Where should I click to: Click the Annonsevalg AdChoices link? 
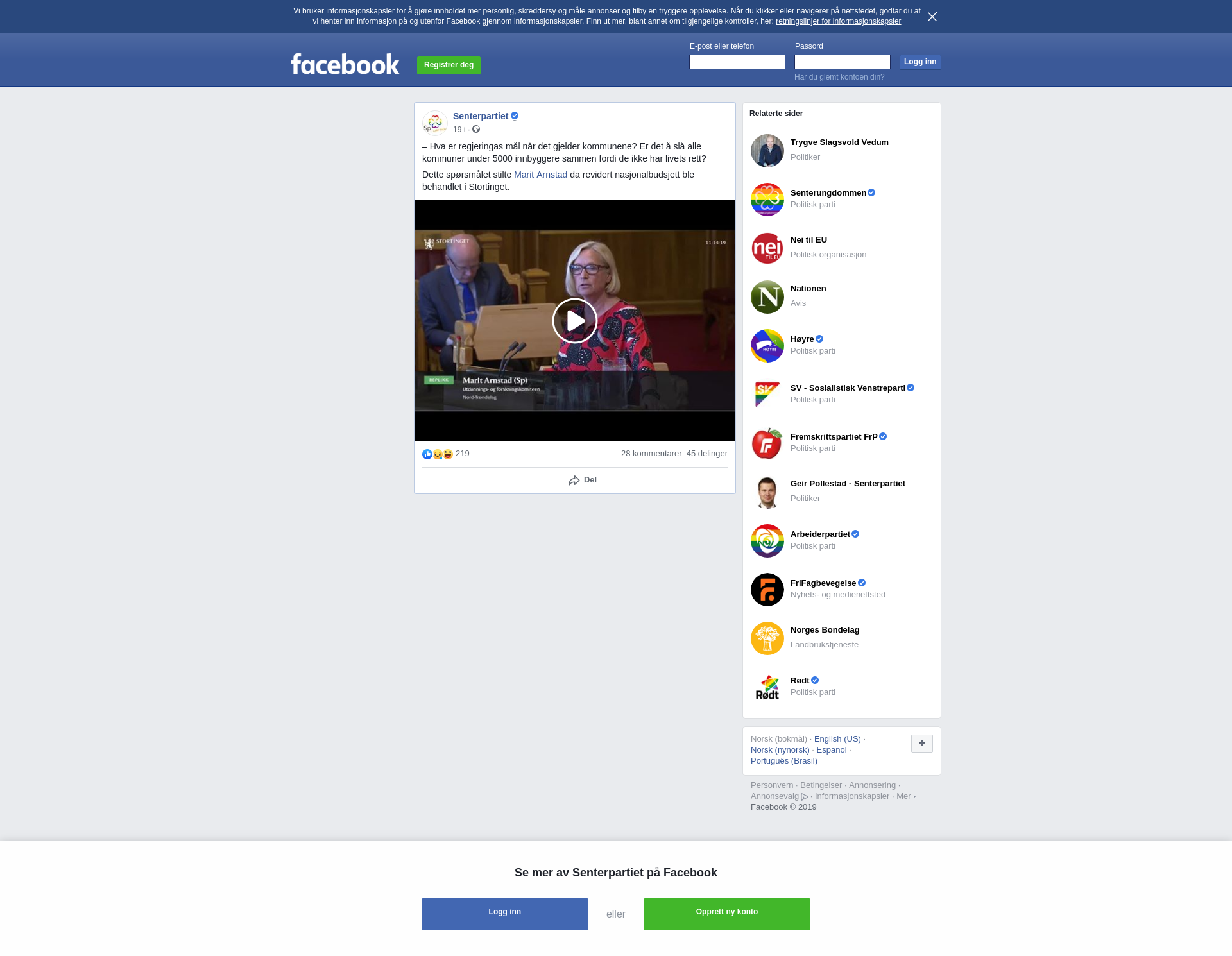[779, 796]
